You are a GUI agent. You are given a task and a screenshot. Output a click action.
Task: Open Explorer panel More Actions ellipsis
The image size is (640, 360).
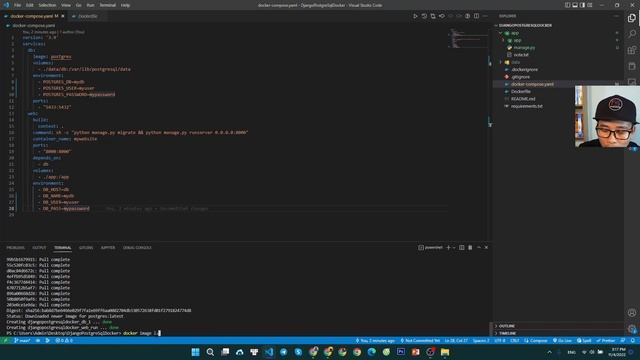coord(616,16)
